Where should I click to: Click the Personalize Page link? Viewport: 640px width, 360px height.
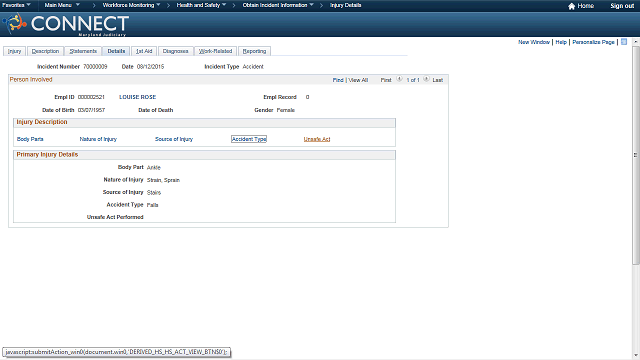coord(593,42)
